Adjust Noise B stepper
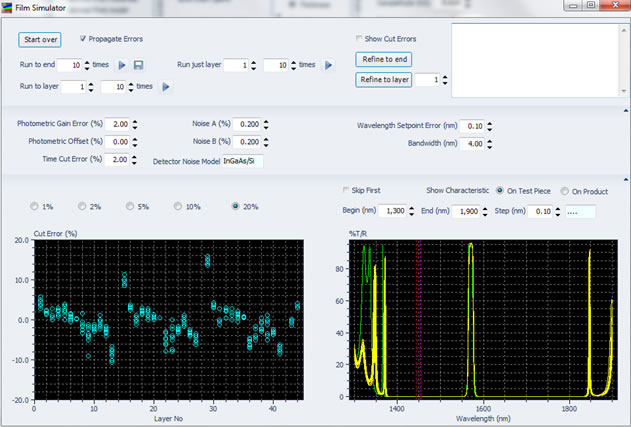The width and height of the screenshot is (631, 427). pyautogui.click(x=266, y=142)
